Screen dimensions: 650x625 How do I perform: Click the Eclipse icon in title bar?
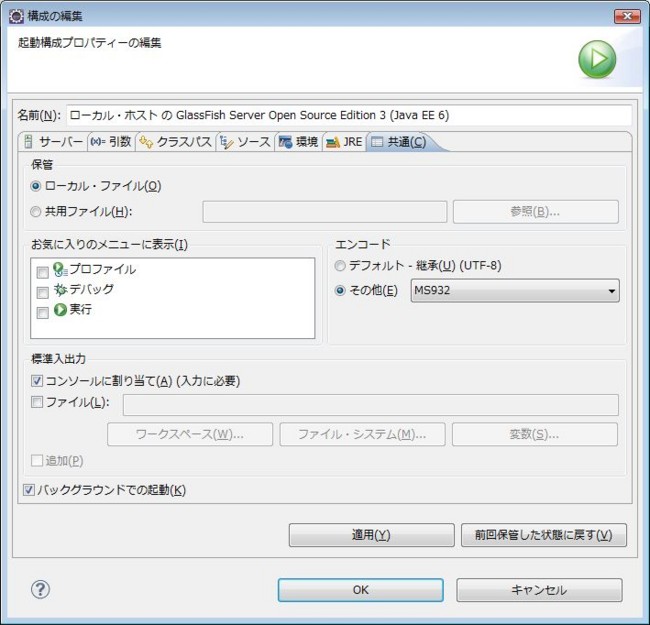[x=17, y=17]
